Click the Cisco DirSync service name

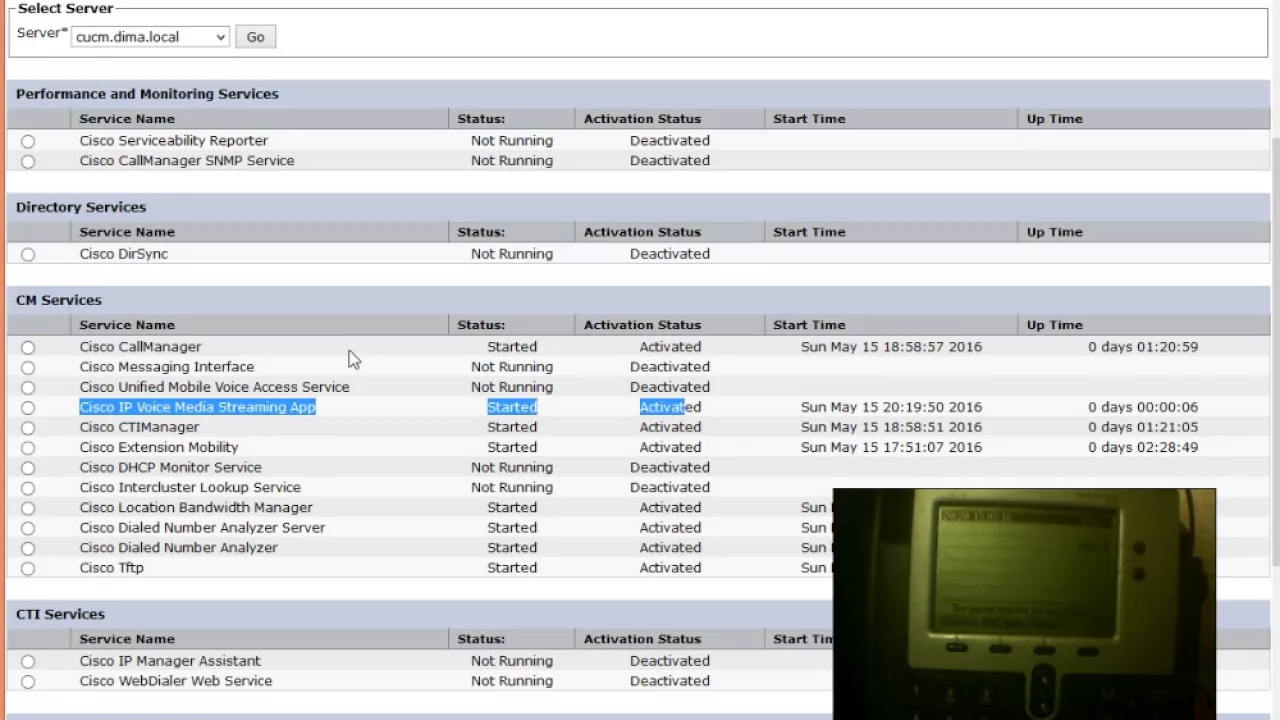click(124, 254)
